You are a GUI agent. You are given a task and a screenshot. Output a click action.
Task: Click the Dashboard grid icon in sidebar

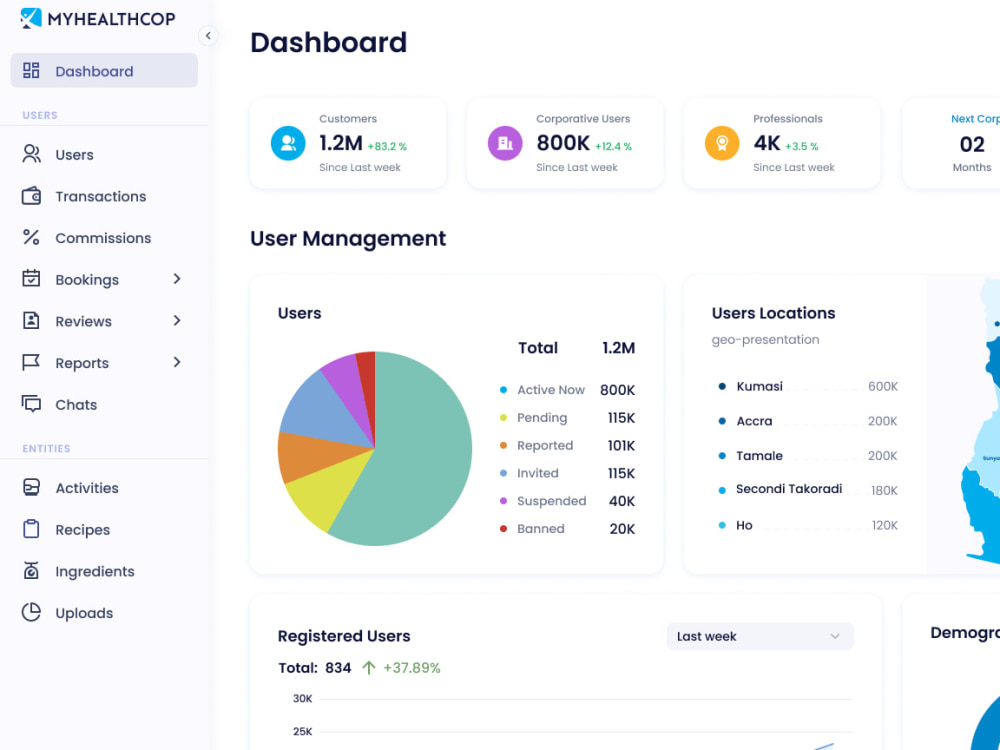pos(31,70)
